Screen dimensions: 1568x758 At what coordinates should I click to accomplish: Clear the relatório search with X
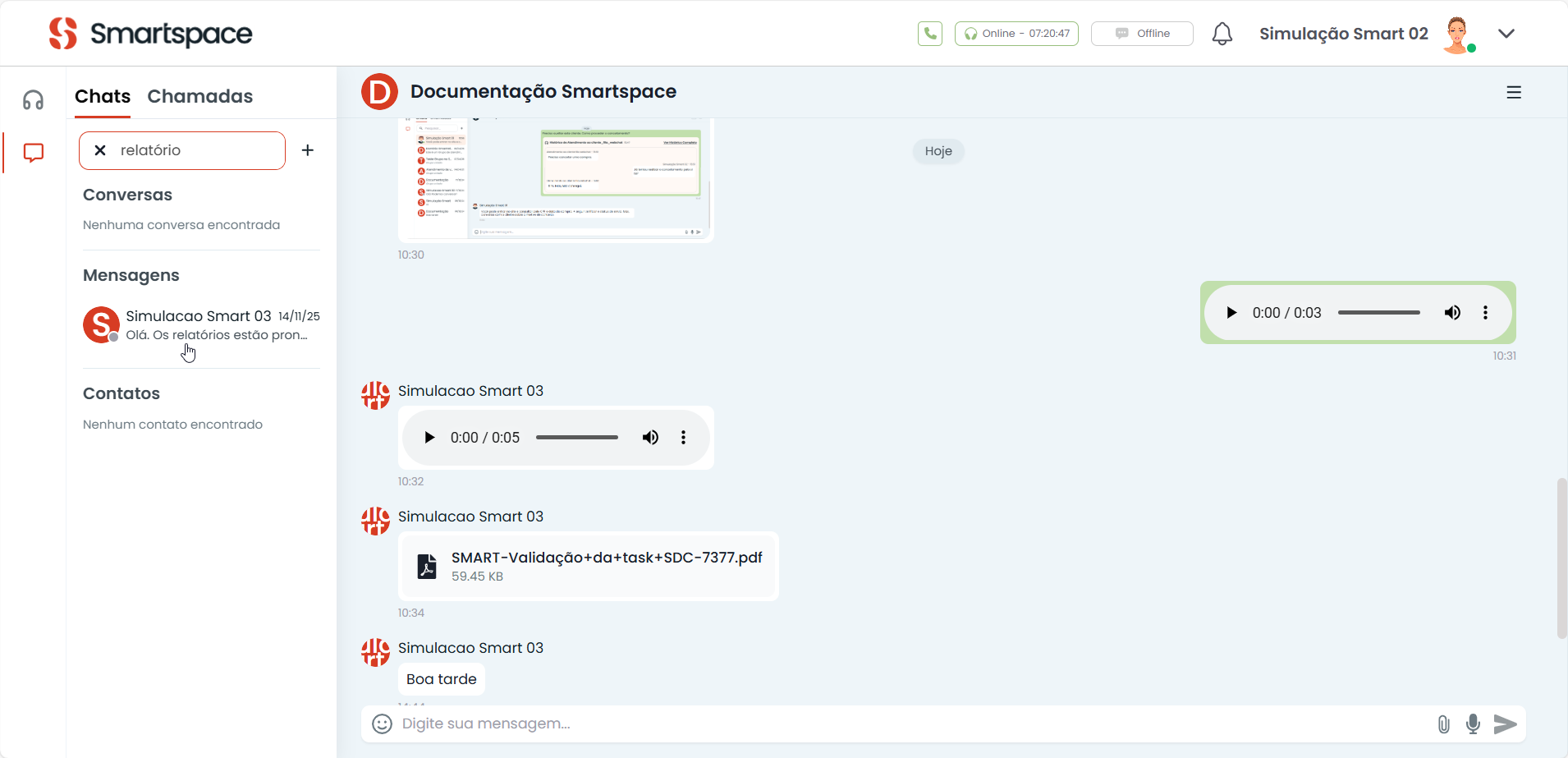coord(100,150)
